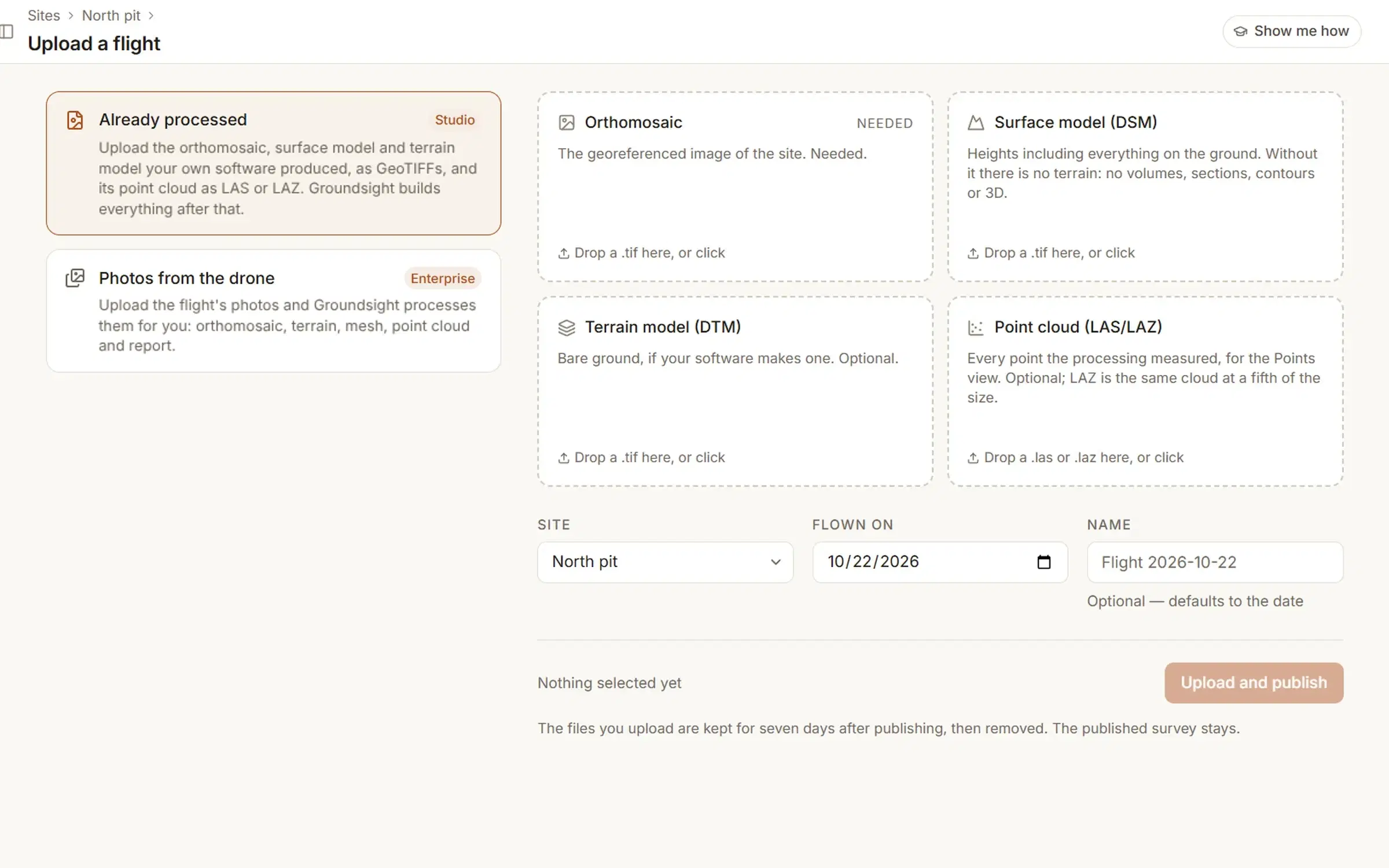
Task: Click the graduation cap icon in Show me how
Action: tap(1240, 31)
